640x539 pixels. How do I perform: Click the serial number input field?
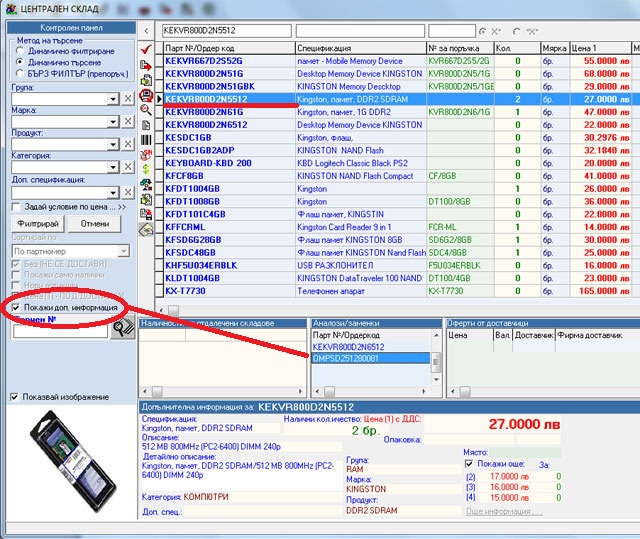(x=61, y=331)
